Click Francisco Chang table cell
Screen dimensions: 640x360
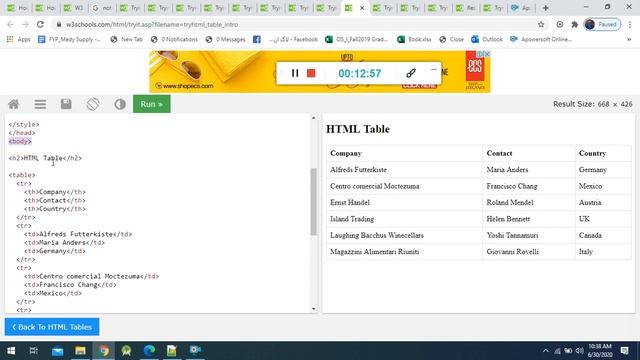512,186
